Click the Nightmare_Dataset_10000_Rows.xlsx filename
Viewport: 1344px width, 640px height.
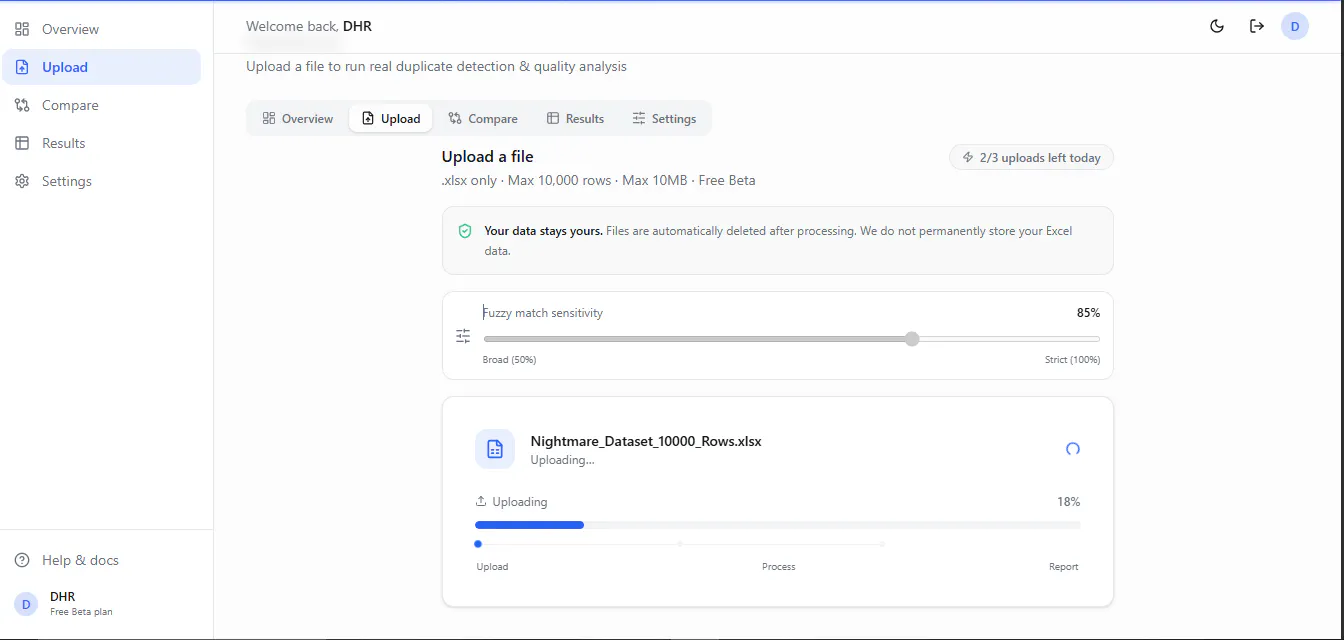pyautogui.click(x=646, y=441)
